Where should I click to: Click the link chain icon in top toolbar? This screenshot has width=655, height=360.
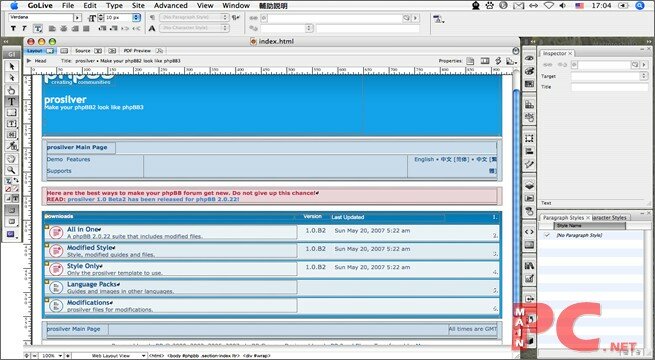253,18
